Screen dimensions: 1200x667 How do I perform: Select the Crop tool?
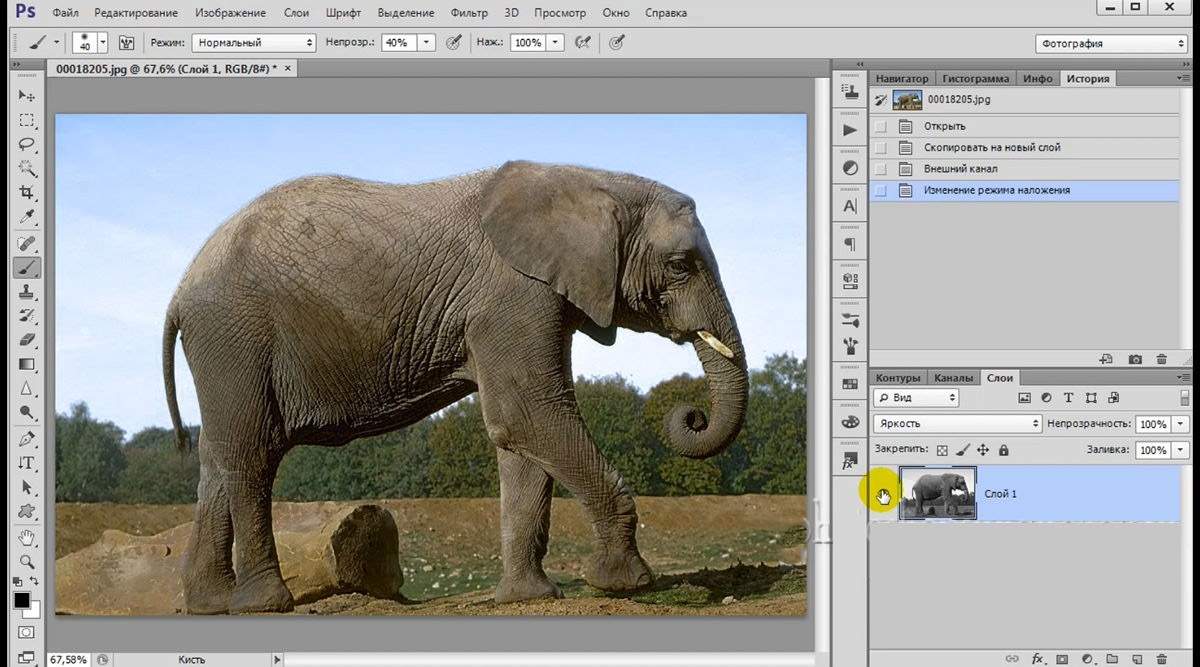[x=27, y=192]
